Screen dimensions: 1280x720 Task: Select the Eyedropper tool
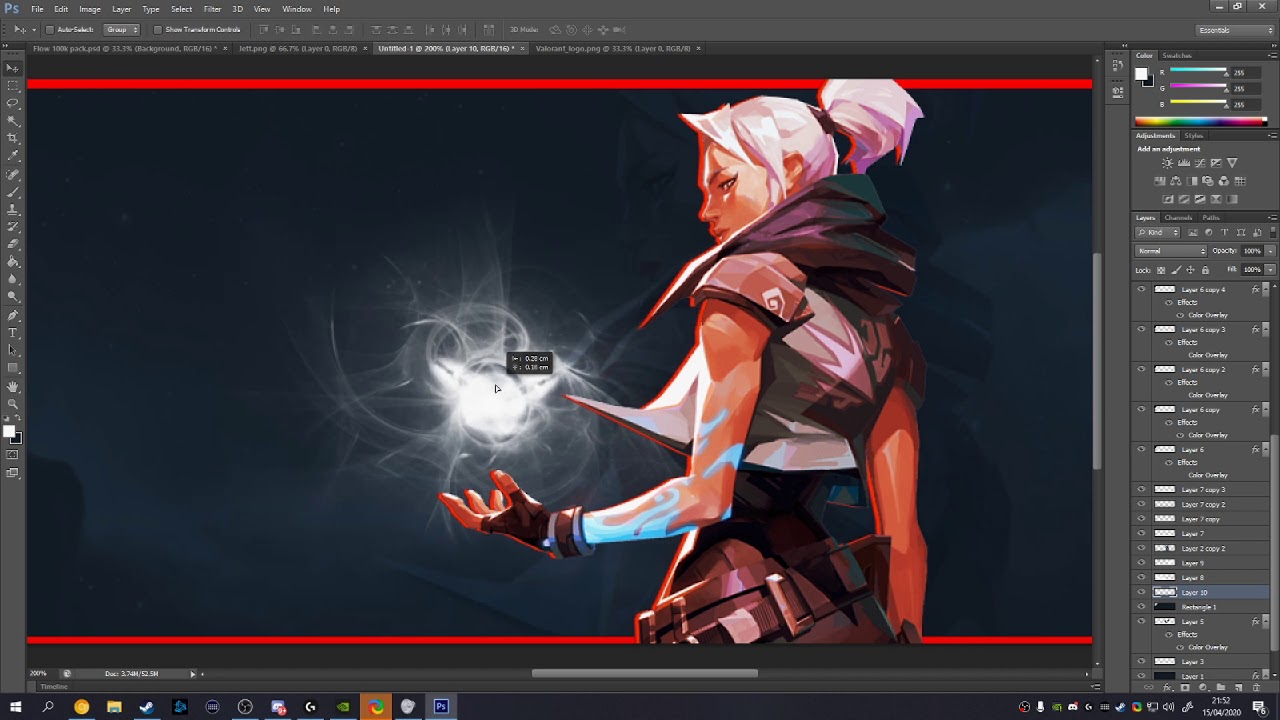pos(13,154)
